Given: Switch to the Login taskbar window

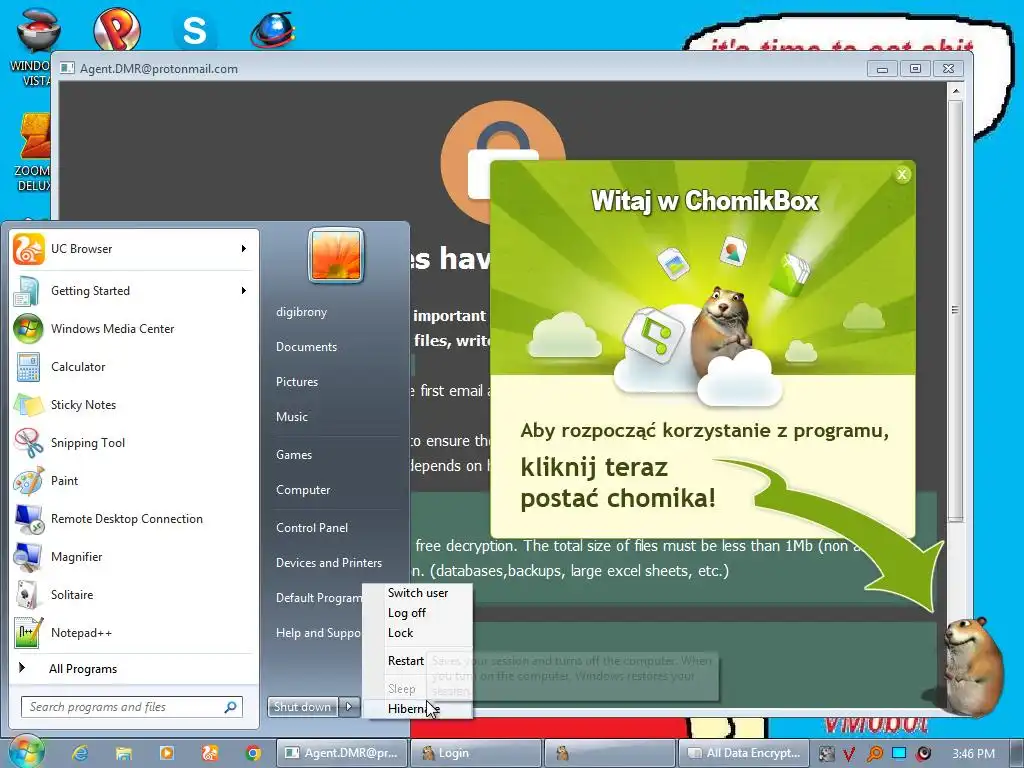Looking at the screenshot, I should (476, 753).
